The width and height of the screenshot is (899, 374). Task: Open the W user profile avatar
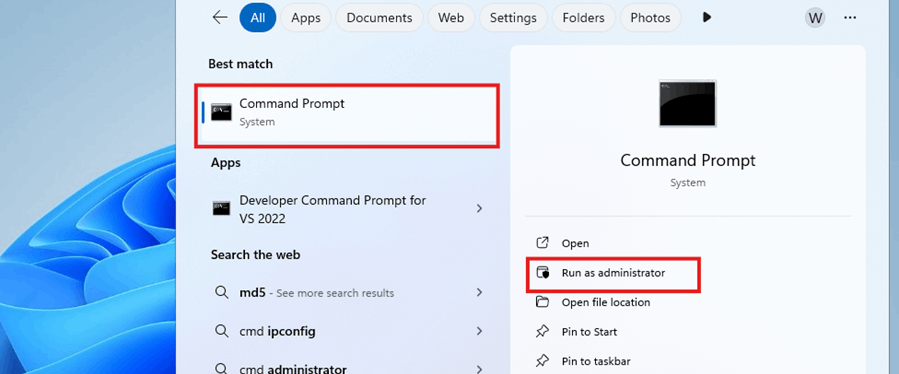(x=815, y=18)
